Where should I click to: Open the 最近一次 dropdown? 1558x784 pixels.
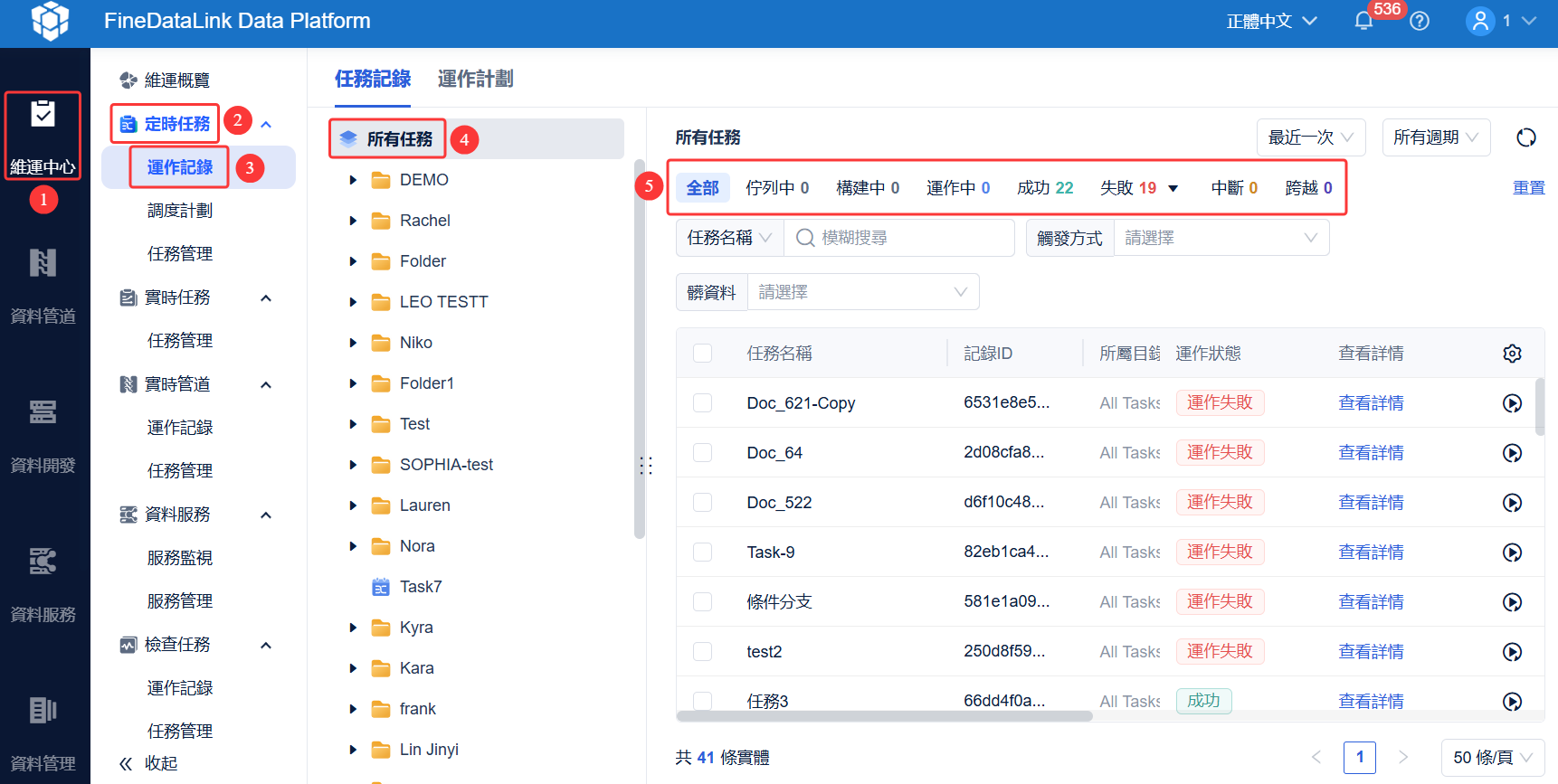[1311, 137]
